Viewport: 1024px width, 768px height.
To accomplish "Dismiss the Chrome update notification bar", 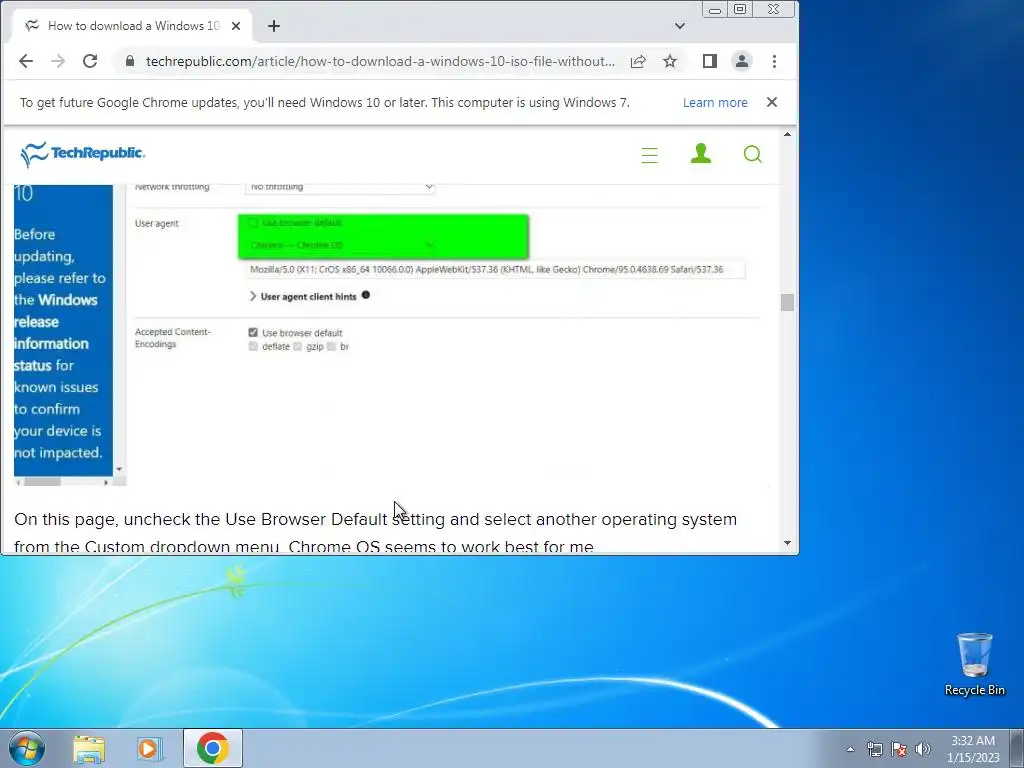I will pos(772,103).
